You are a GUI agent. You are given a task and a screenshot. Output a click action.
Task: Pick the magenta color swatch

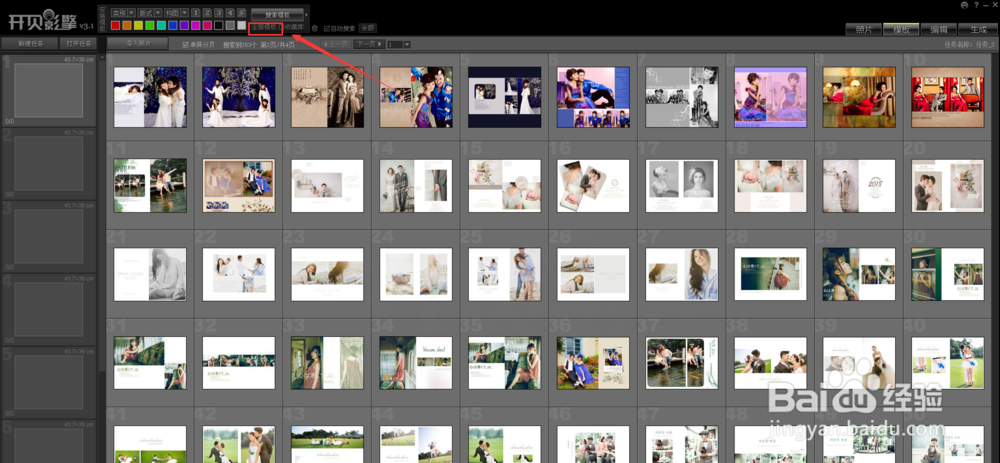tap(196, 26)
